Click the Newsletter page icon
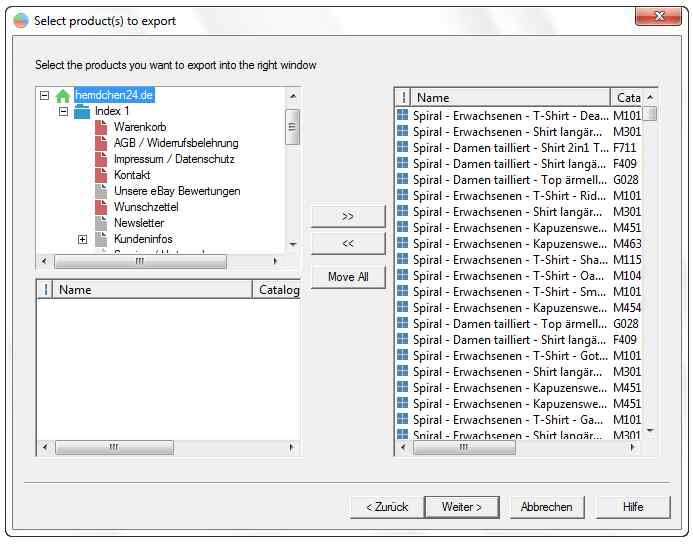This screenshot has height=544, width=693. 101,224
